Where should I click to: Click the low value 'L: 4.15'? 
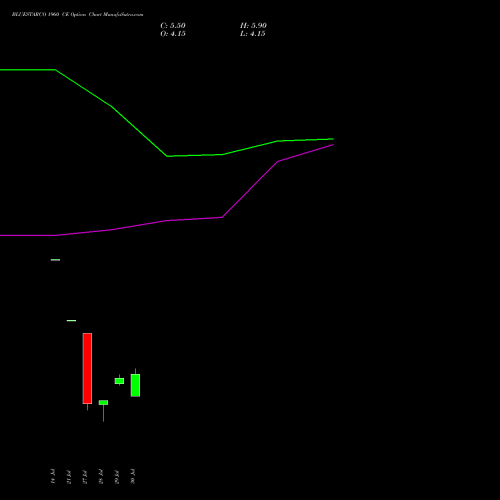tap(252, 34)
